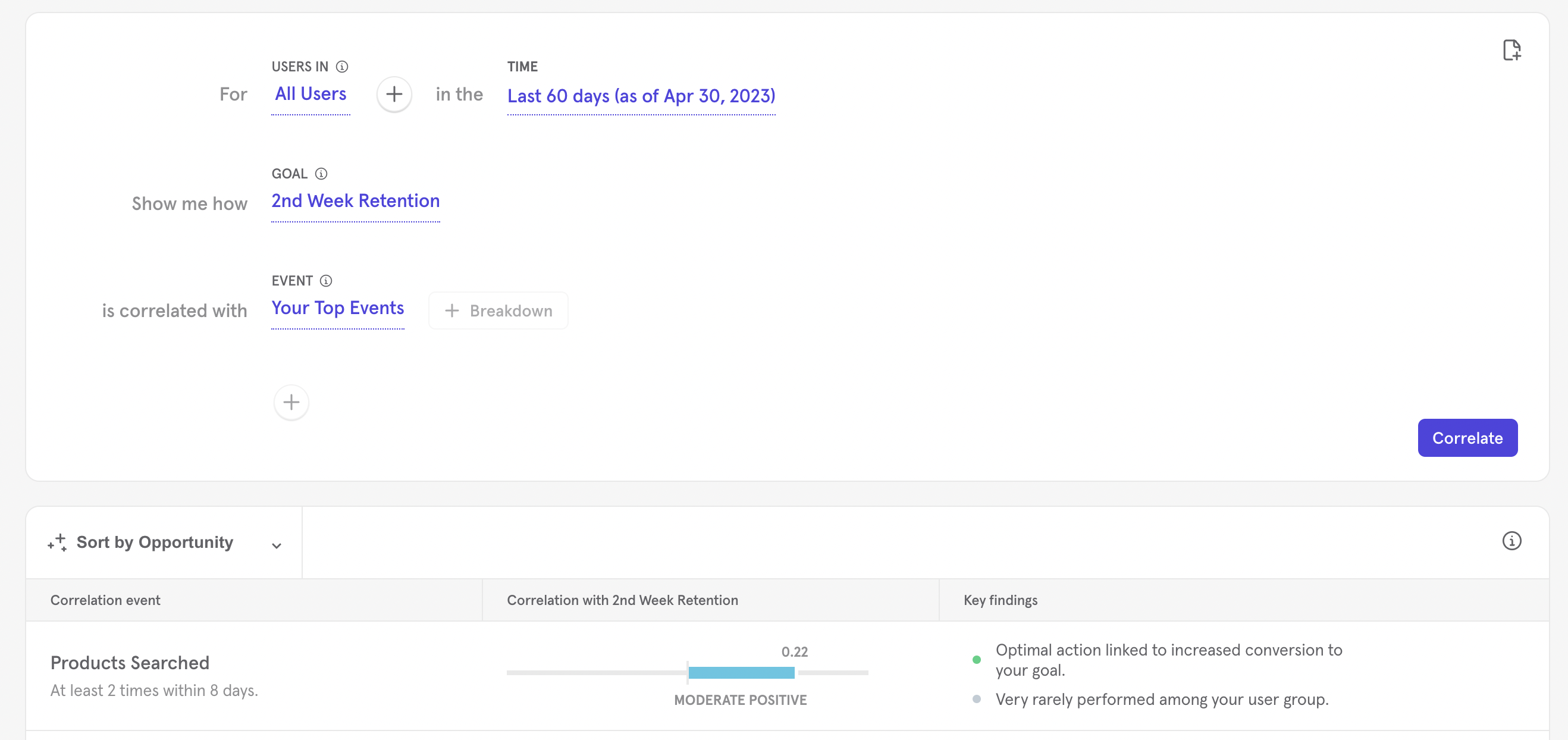
Task: Change the Last 60 days time range
Action: point(641,96)
